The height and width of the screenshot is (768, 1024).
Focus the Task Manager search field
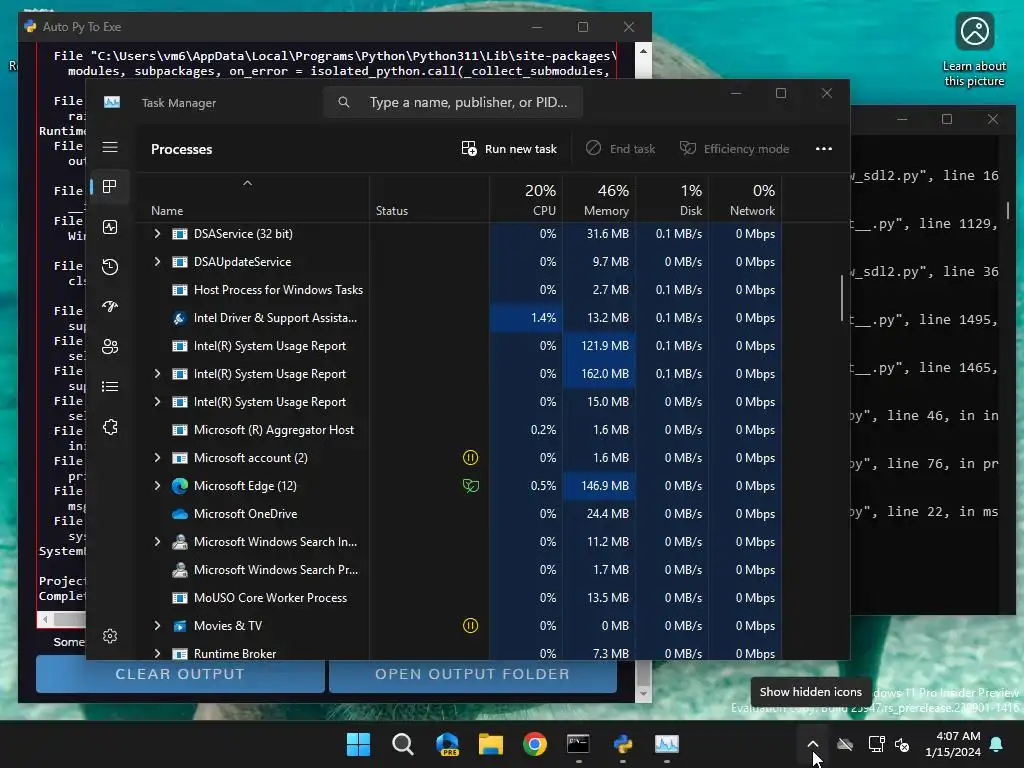453,102
